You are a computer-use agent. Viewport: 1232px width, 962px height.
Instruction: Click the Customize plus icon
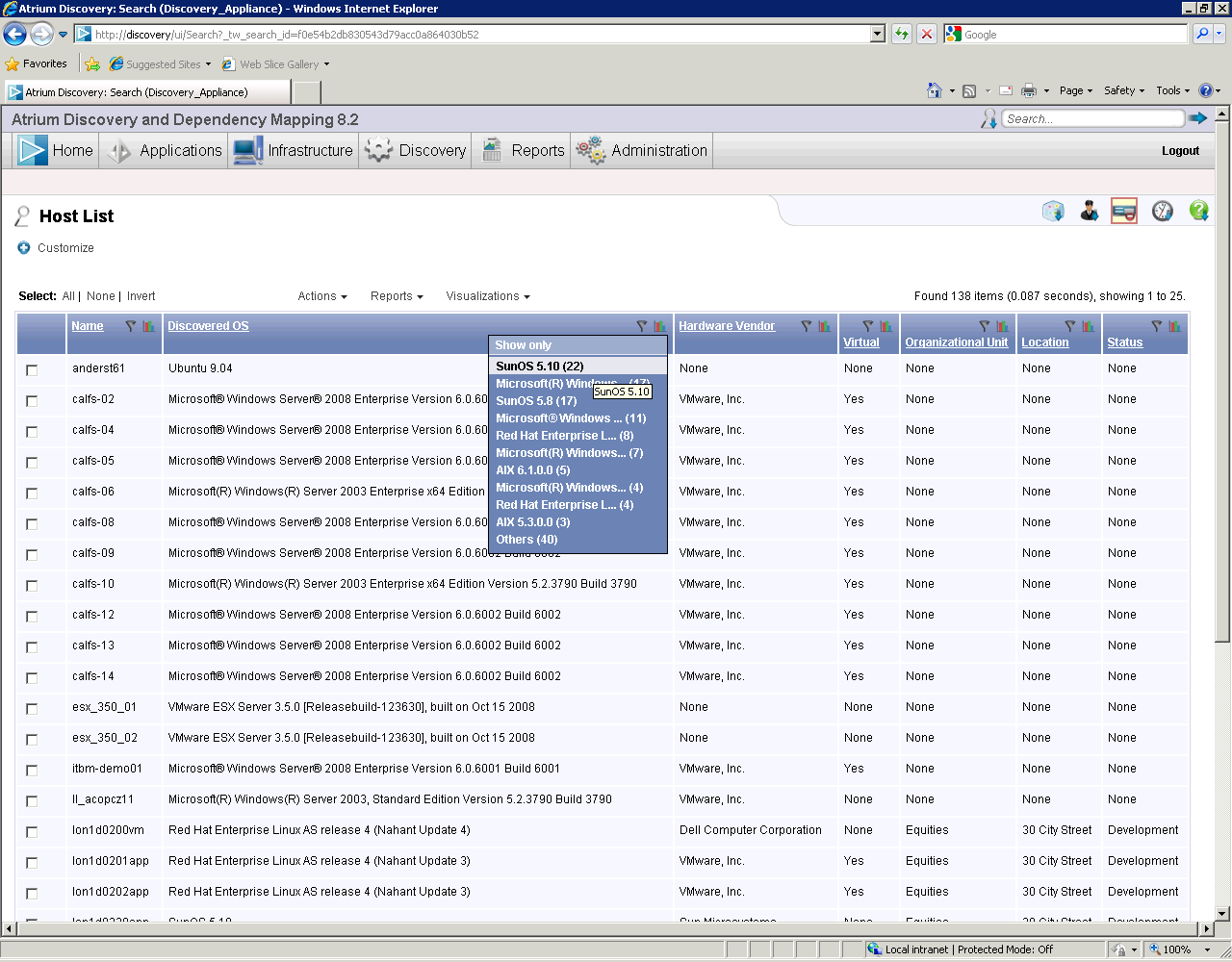[x=24, y=248]
